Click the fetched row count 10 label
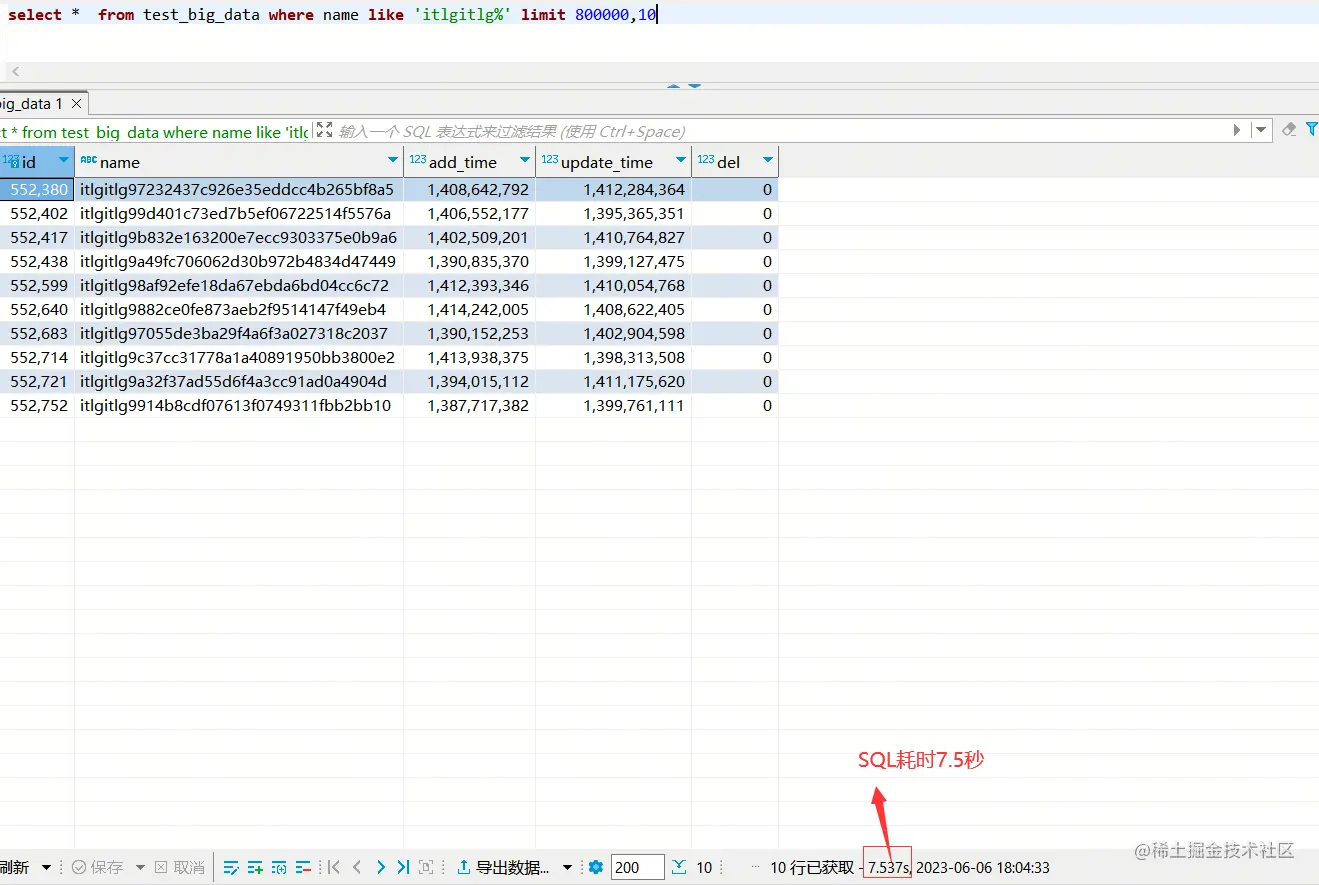1319x885 pixels. (x=704, y=867)
